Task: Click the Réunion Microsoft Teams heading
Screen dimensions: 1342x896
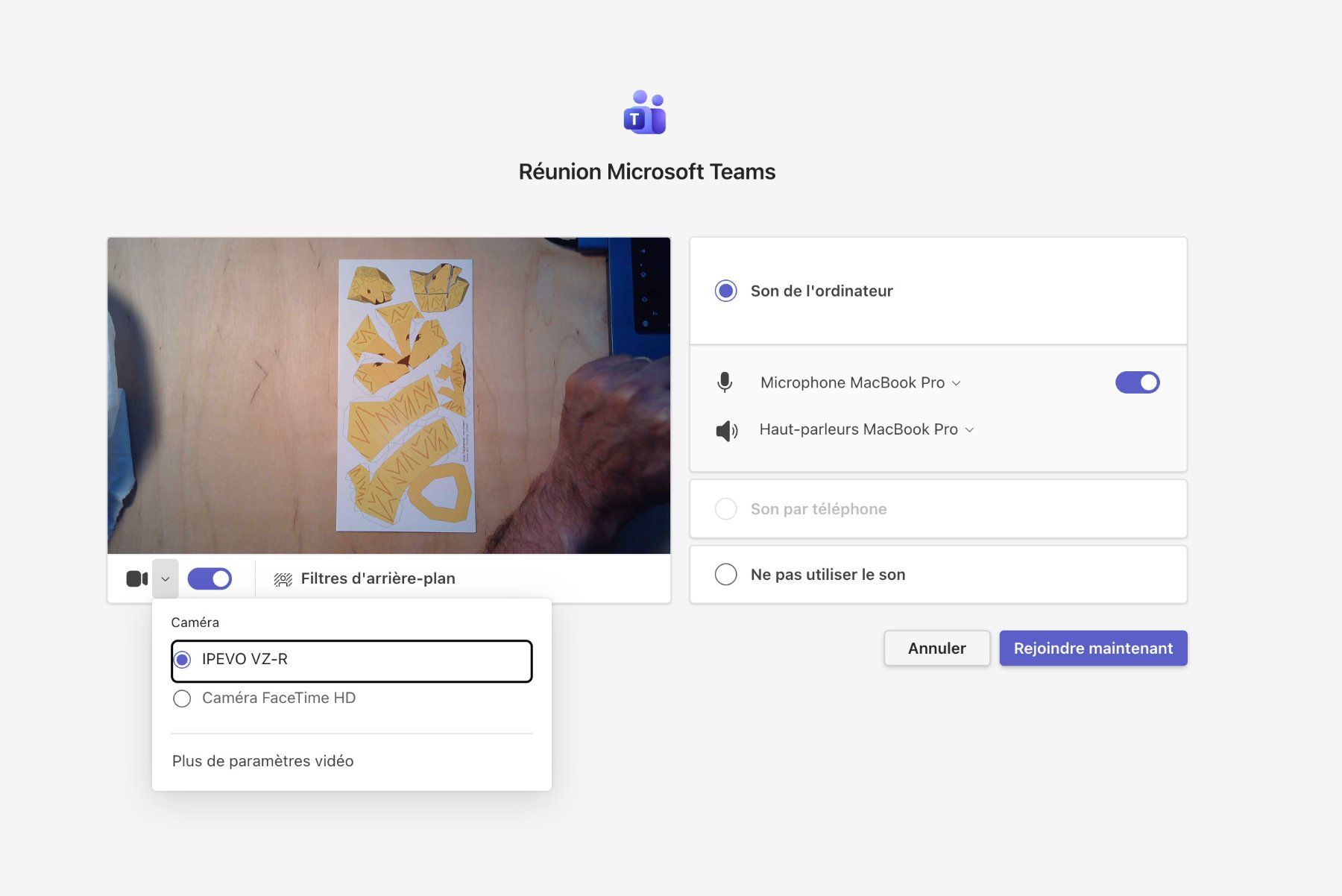Action: tap(647, 171)
